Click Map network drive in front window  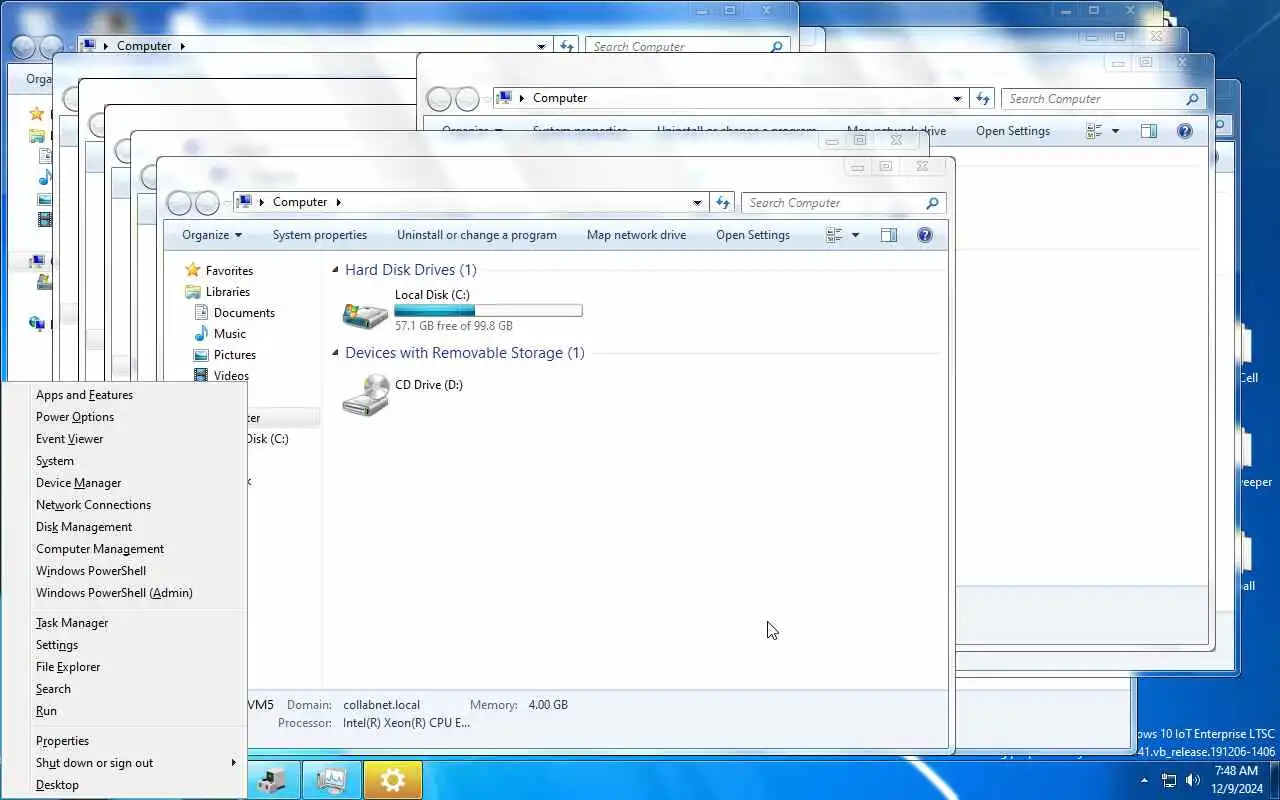pos(636,235)
